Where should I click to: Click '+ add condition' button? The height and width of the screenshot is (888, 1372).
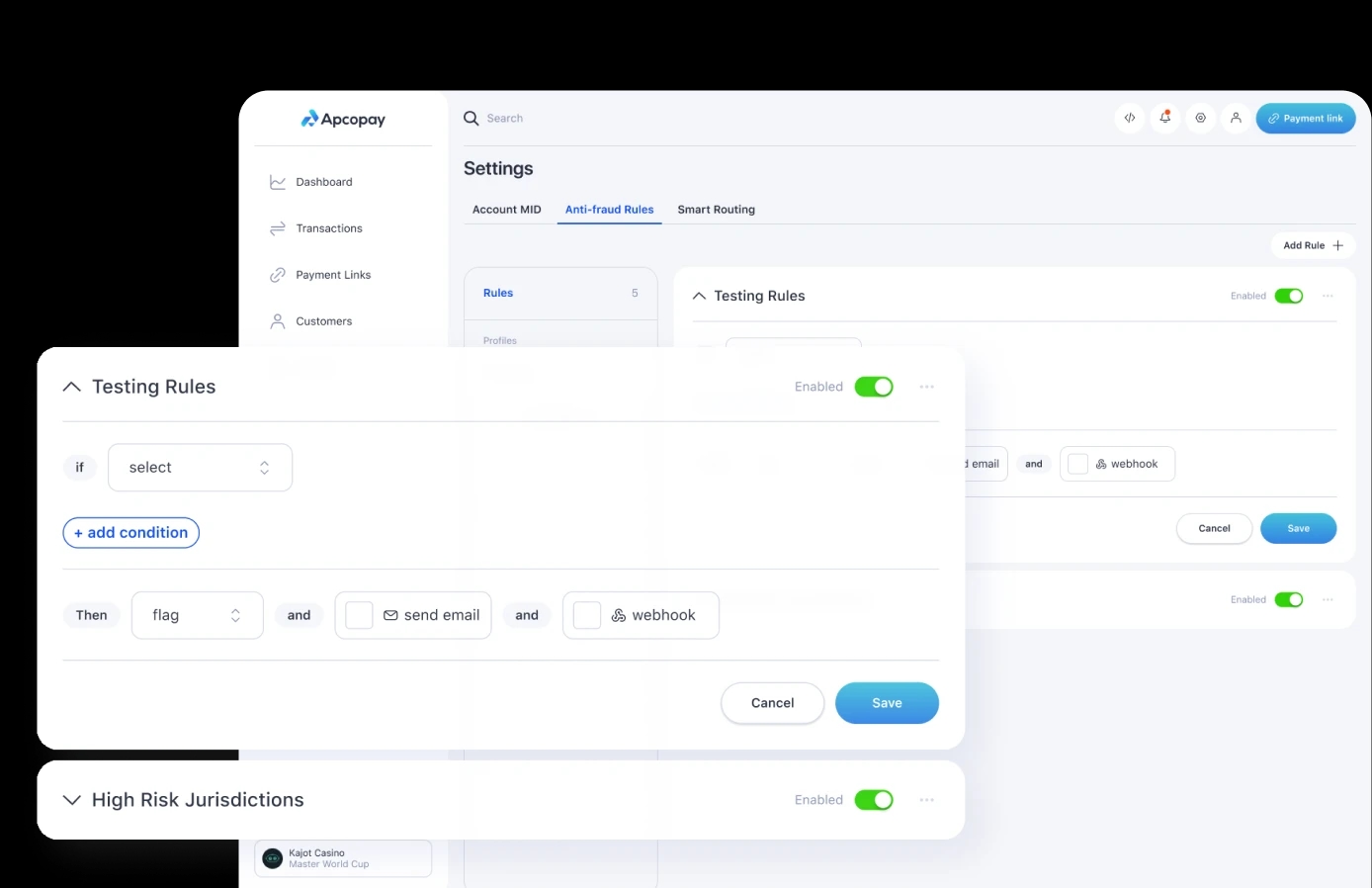pyautogui.click(x=131, y=533)
